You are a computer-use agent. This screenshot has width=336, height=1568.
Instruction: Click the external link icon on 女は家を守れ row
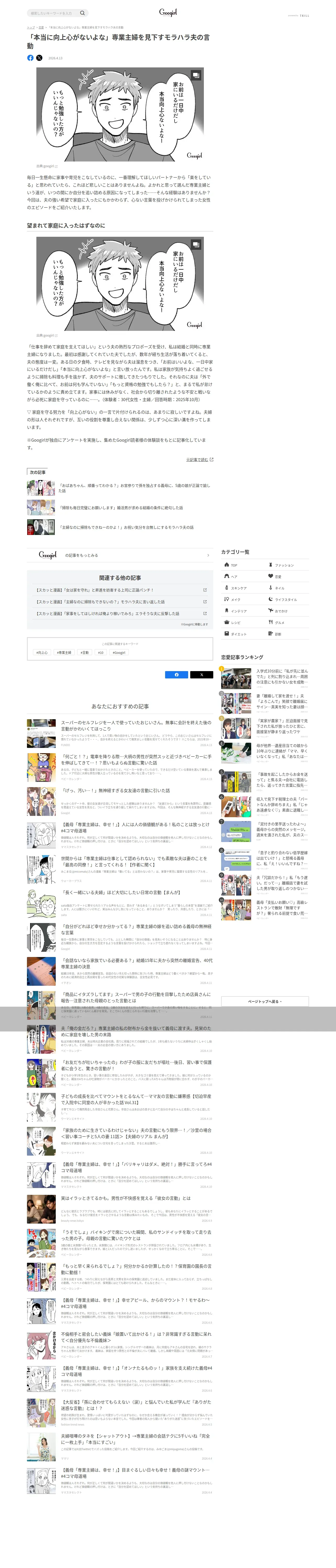pos(205,590)
